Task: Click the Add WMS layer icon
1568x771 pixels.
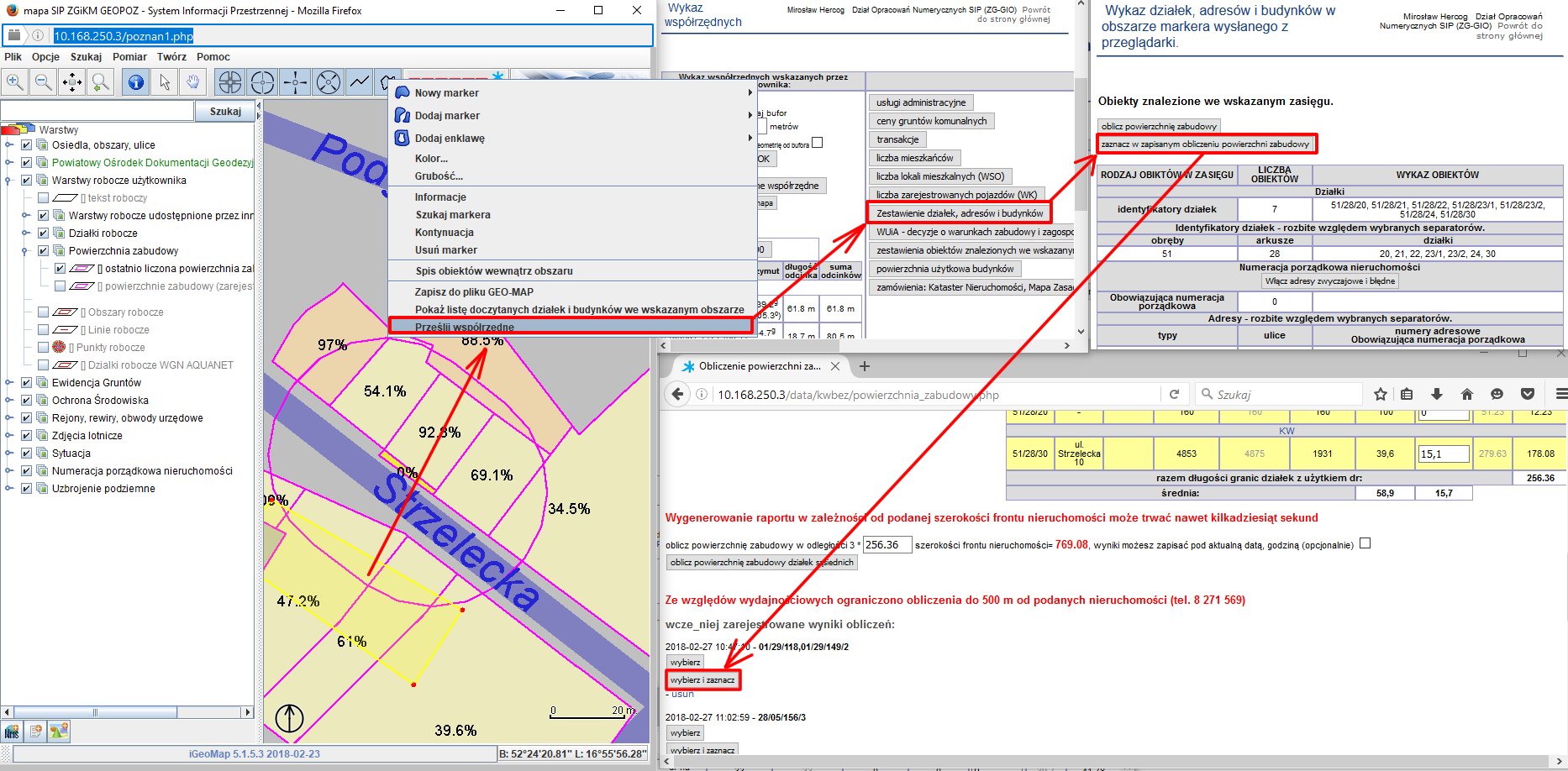Action: point(12,732)
